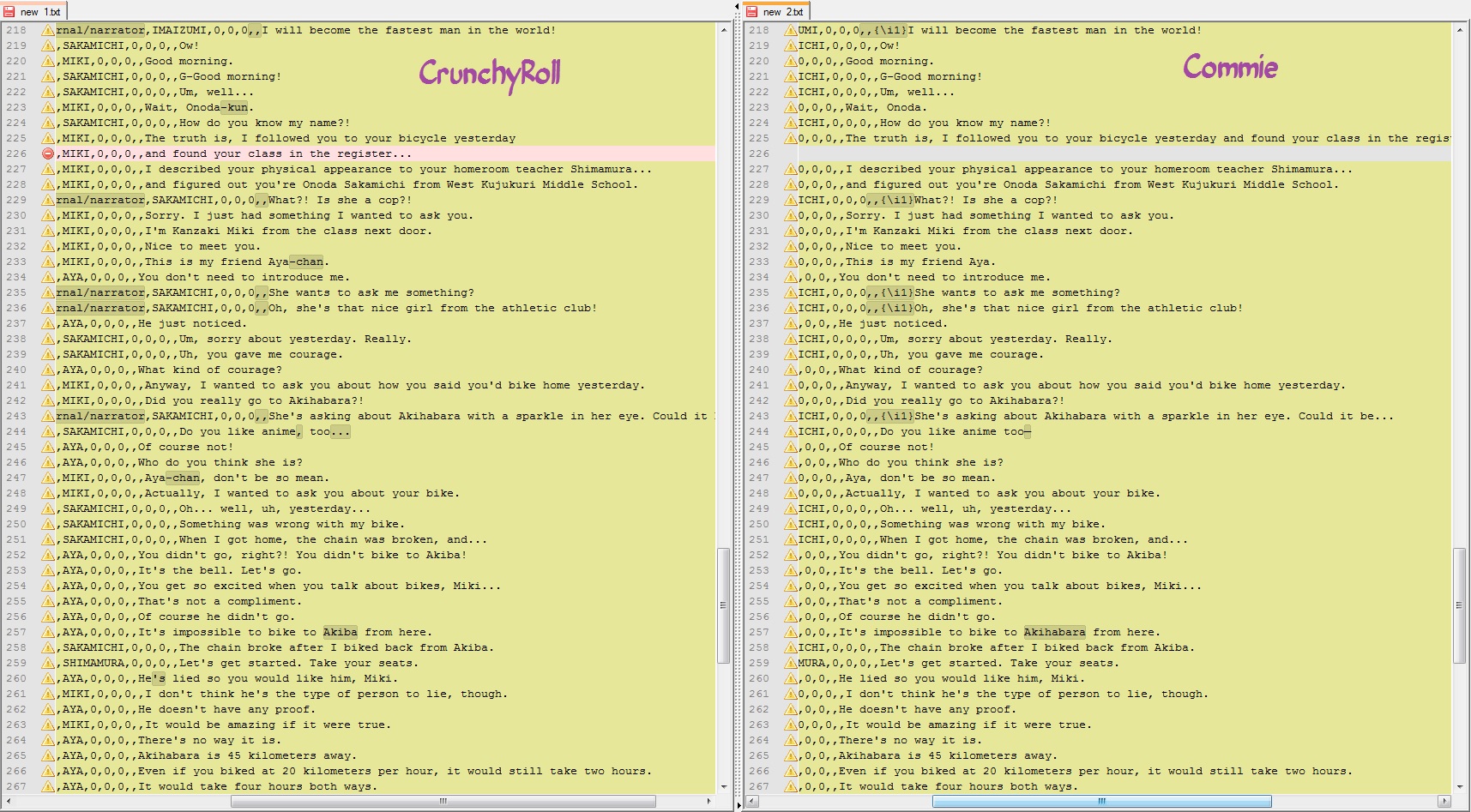1471x812 pixels.
Task: Click the new 2.txt vertical scrollbar thumb
Action: (x=1460, y=605)
